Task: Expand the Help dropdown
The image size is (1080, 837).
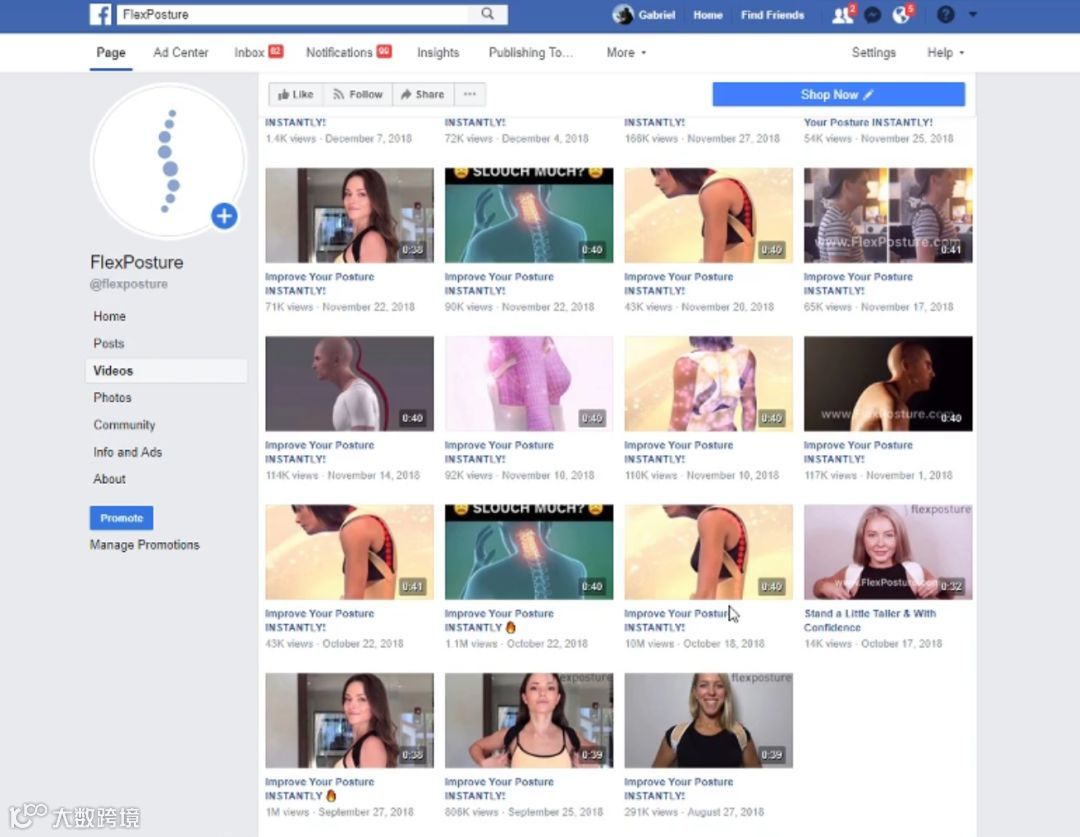Action: [x=945, y=52]
